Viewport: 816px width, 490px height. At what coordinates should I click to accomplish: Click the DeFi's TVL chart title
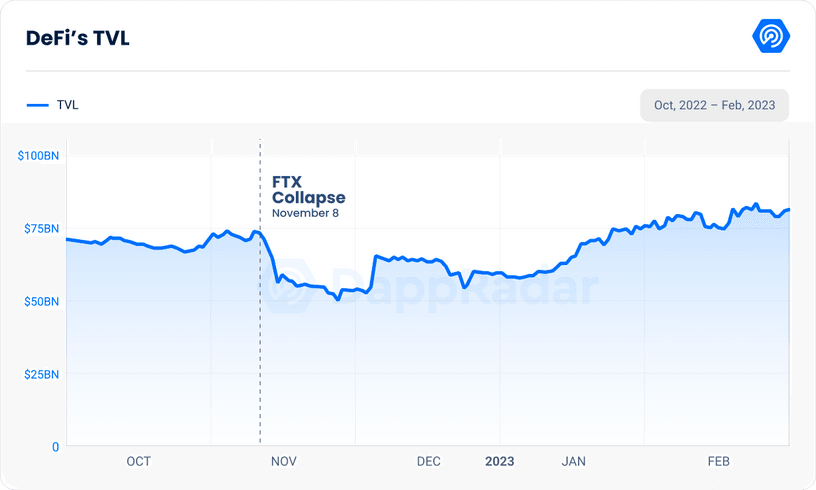coord(78,38)
